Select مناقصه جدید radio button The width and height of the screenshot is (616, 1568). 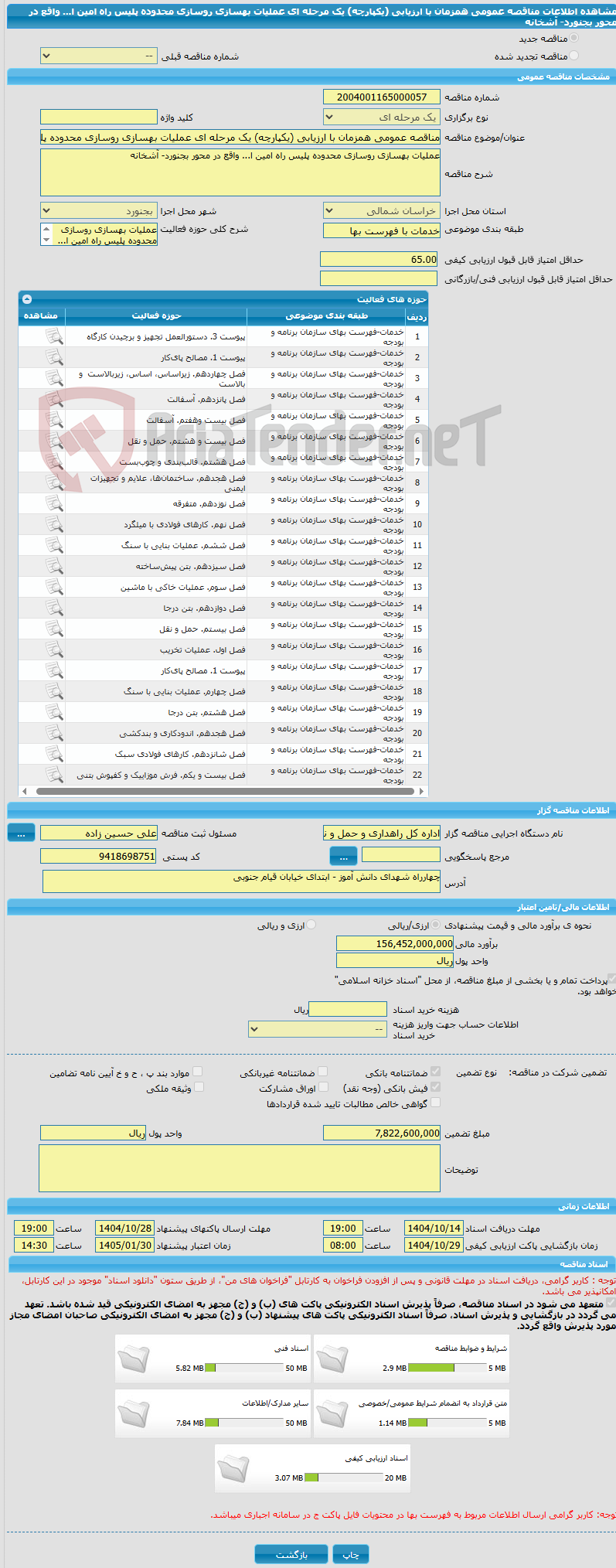click(x=573, y=38)
